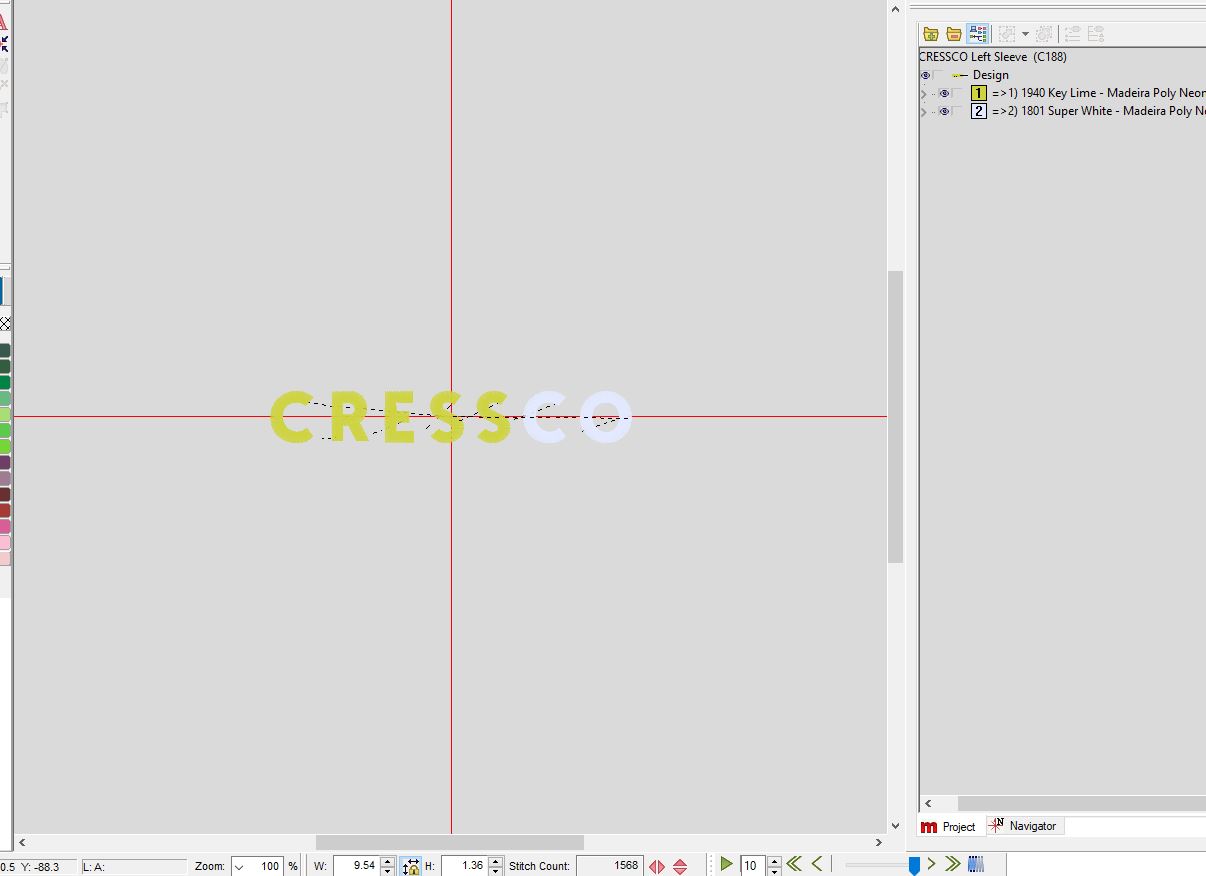Click the green double-left rewind arrows

pos(794,864)
